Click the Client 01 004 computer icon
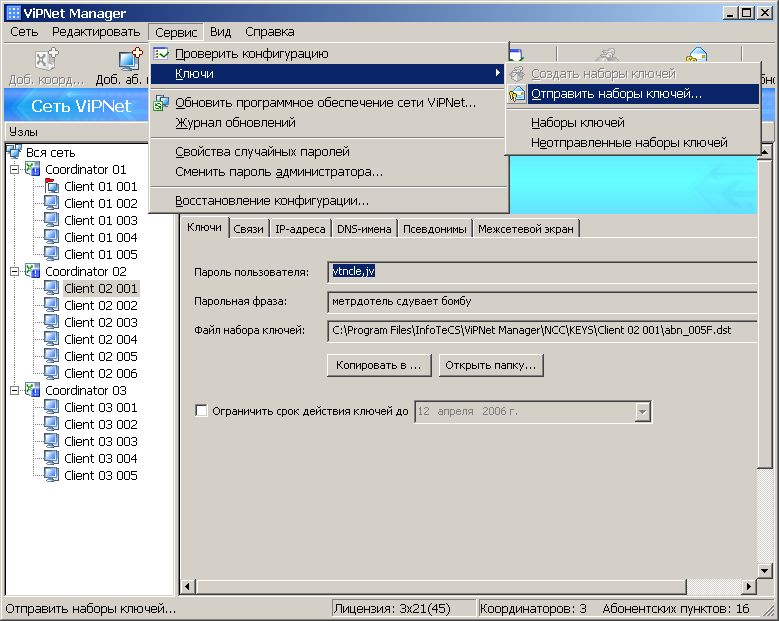This screenshot has height=621, width=779. click(x=51, y=237)
